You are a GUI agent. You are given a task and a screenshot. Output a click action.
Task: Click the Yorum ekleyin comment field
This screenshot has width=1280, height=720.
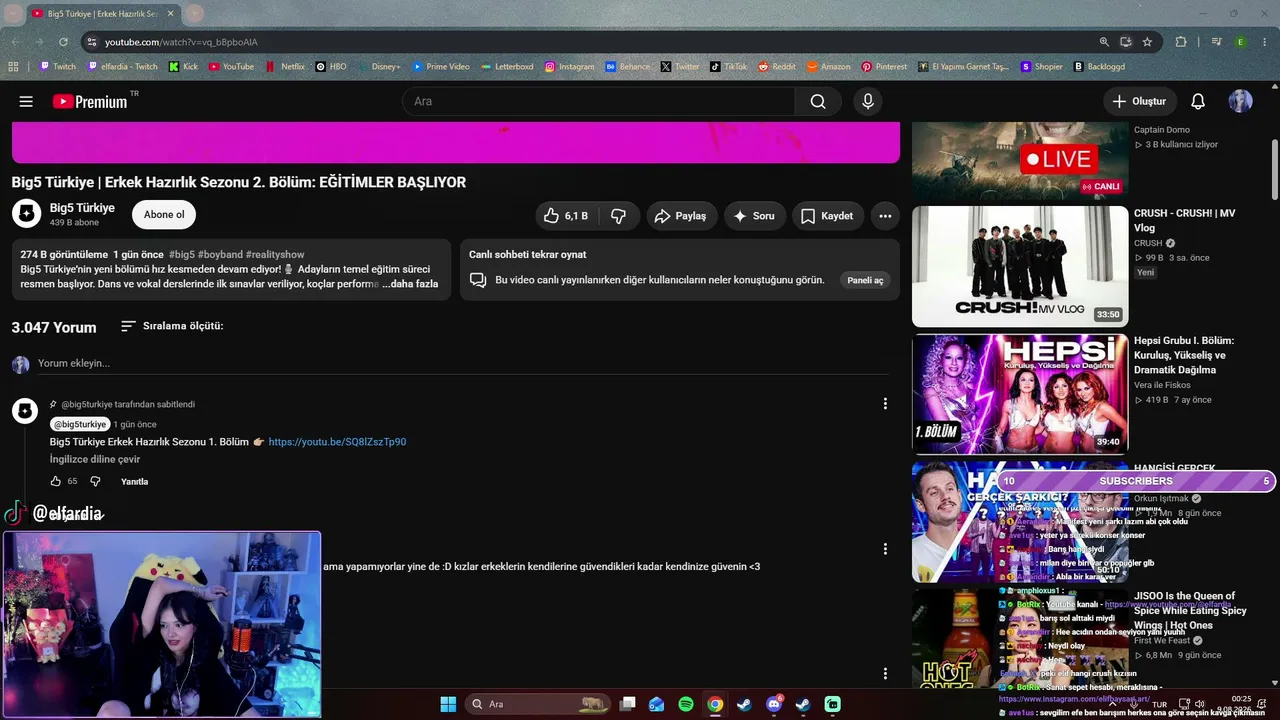pyautogui.click(x=462, y=363)
